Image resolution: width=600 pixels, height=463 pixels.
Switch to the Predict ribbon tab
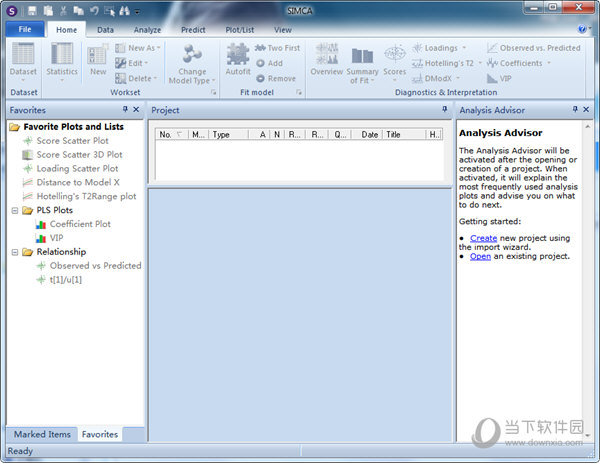point(193,30)
